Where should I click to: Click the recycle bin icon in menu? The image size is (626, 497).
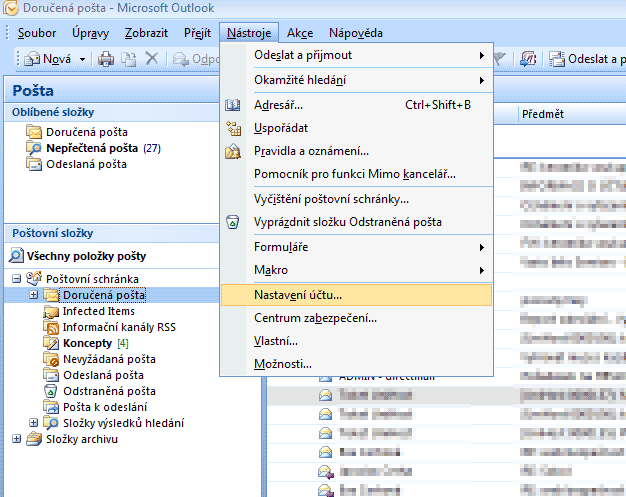[233, 222]
